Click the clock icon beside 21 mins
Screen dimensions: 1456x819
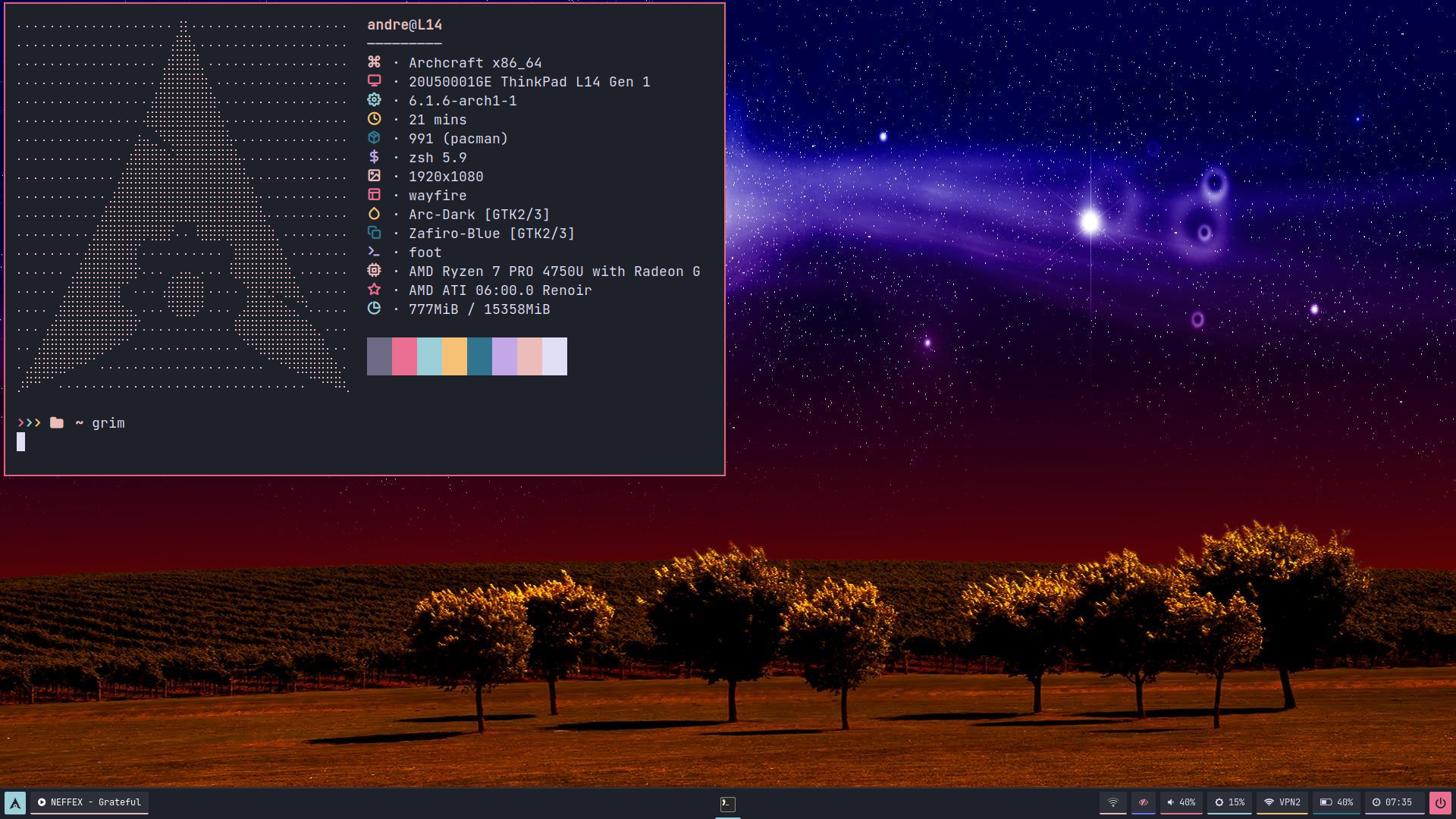pos(374,119)
